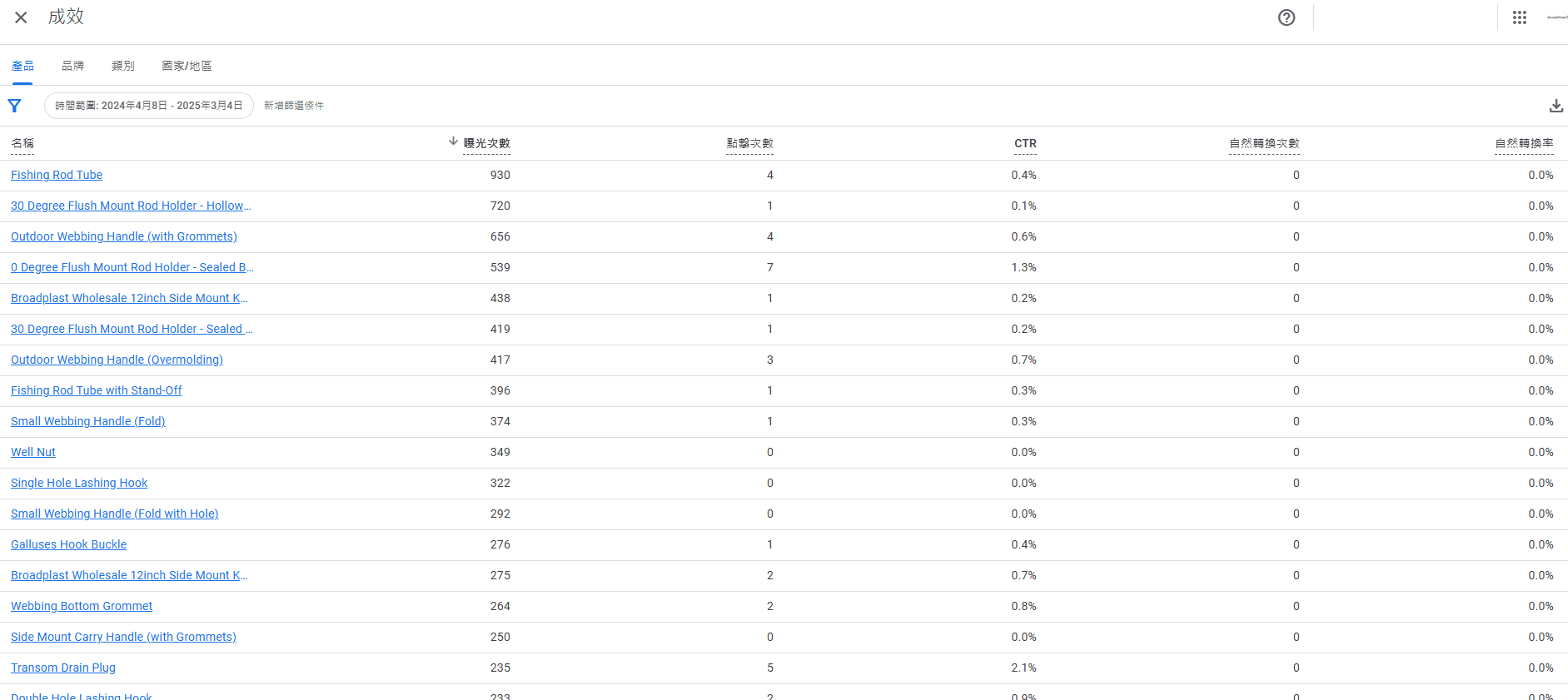
Task: Open the Galluses Hook Buckle link
Action: [68, 544]
